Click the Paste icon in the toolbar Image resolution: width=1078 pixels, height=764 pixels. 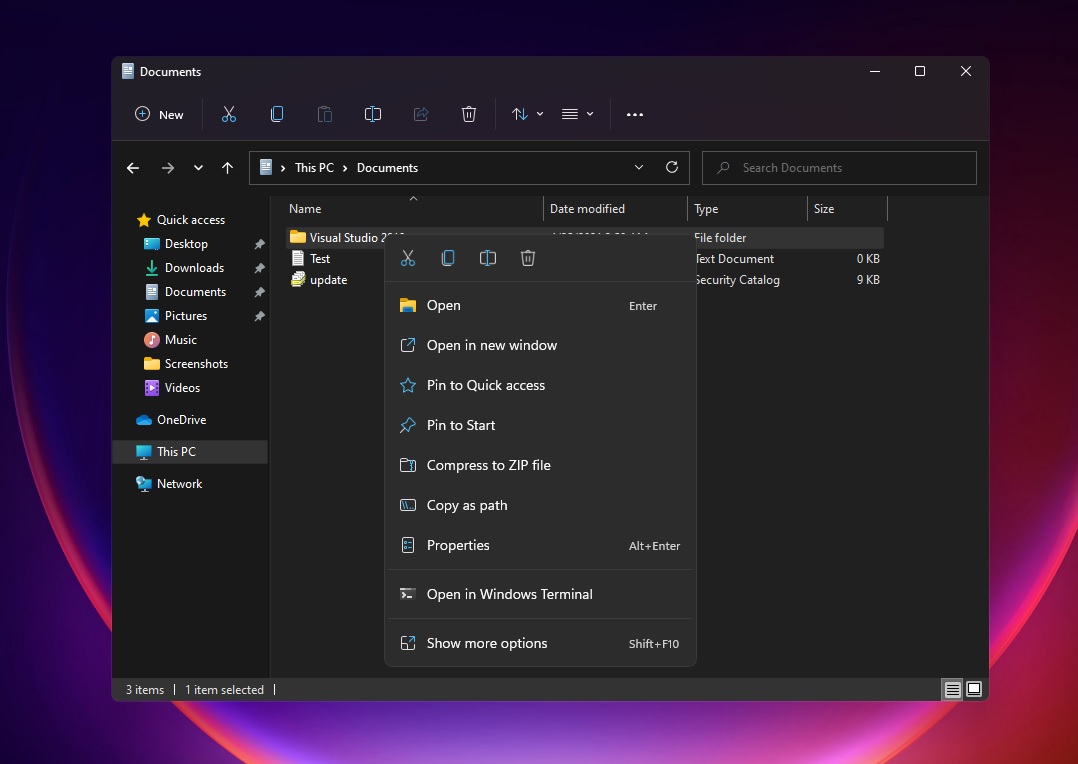pyautogui.click(x=325, y=114)
